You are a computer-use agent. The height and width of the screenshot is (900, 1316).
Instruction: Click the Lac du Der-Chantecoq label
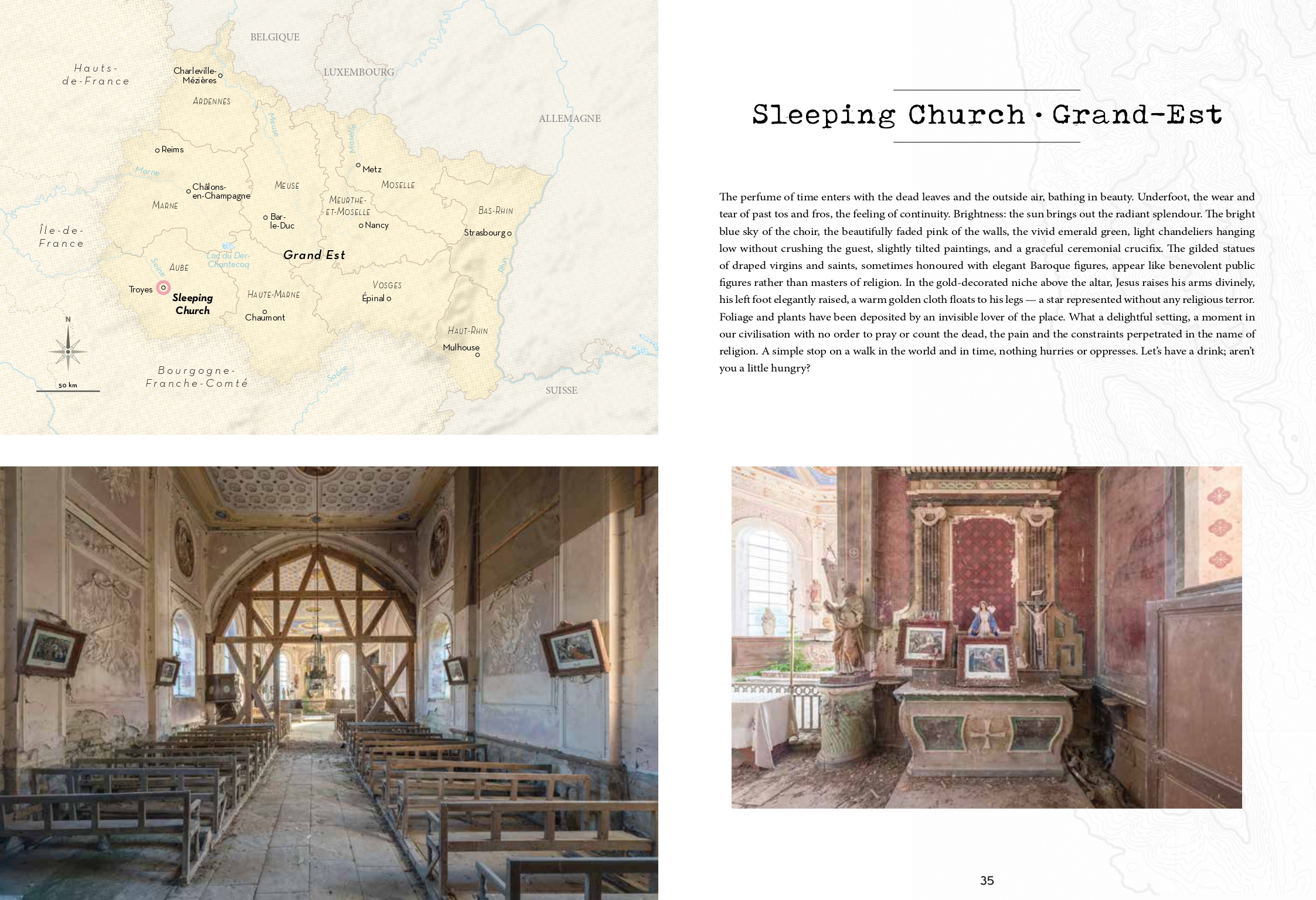pos(228,260)
